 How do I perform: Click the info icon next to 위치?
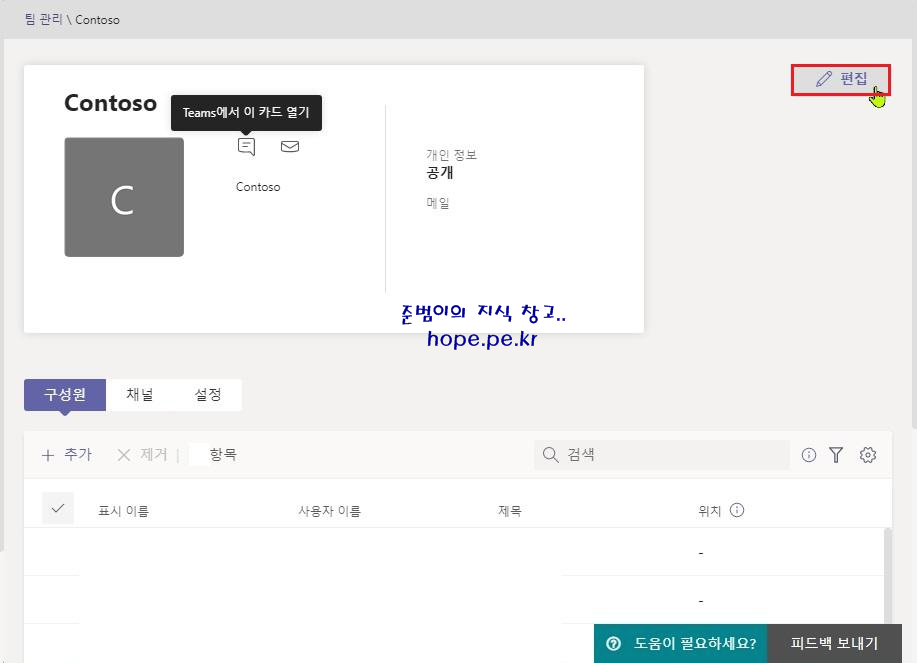coord(737,510)
